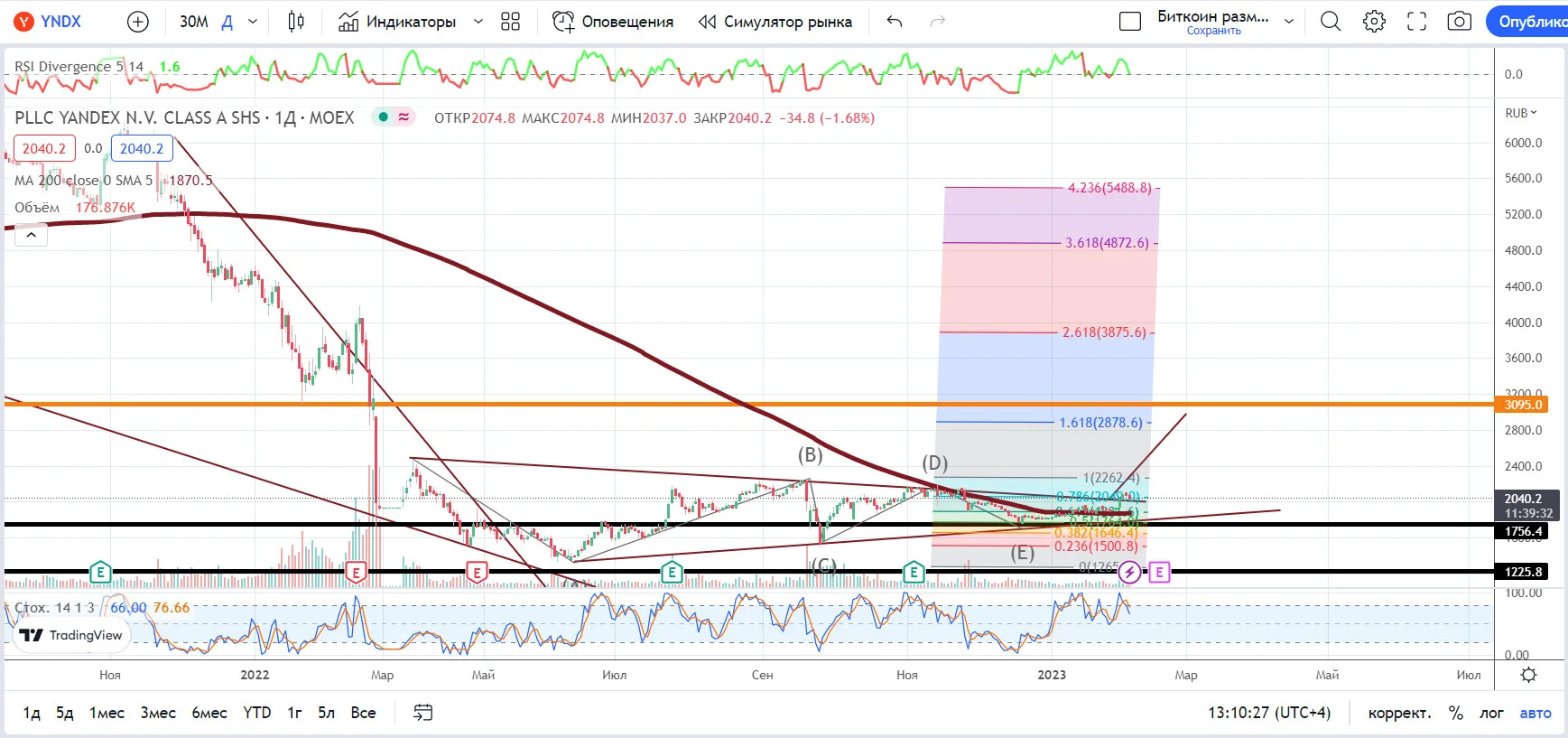Toggle percent scale mode

pos(1456,713)
